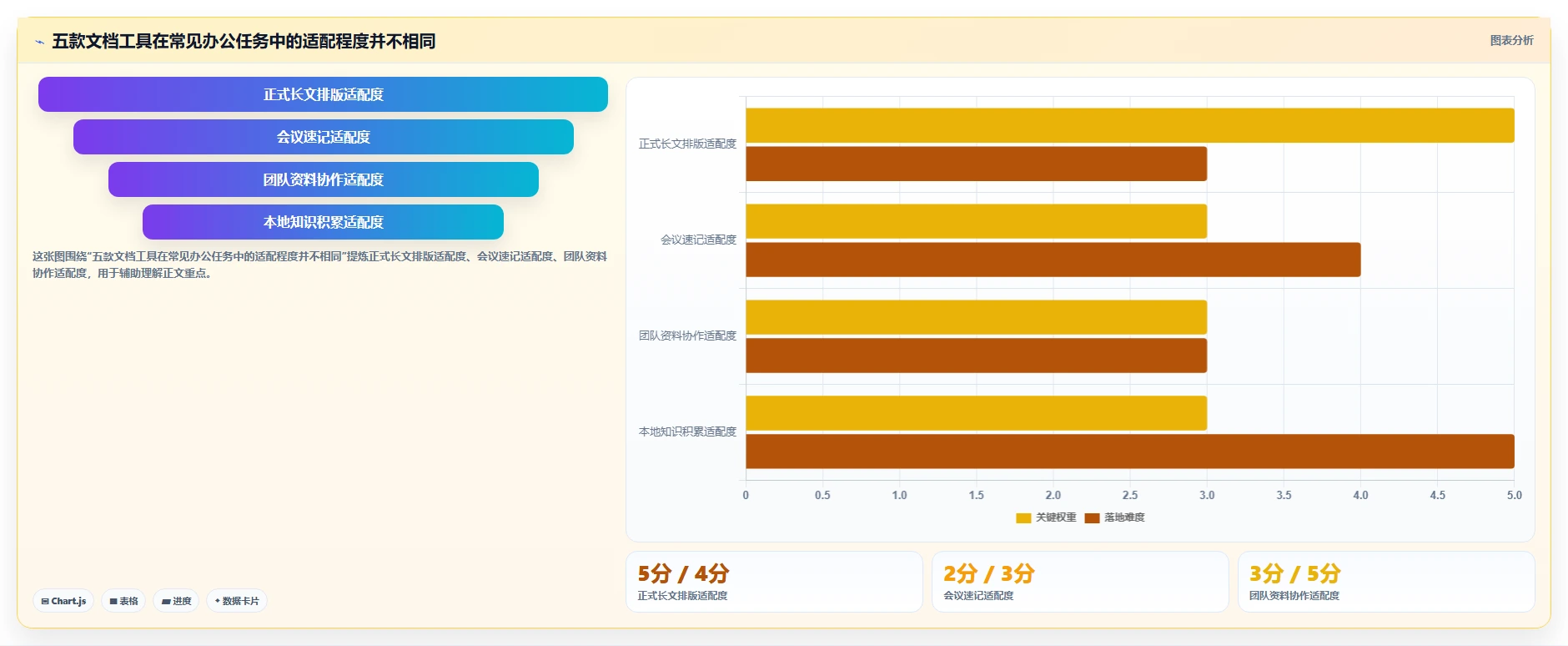Toggle the 关键权重 legend label

tap(1056, 518)
